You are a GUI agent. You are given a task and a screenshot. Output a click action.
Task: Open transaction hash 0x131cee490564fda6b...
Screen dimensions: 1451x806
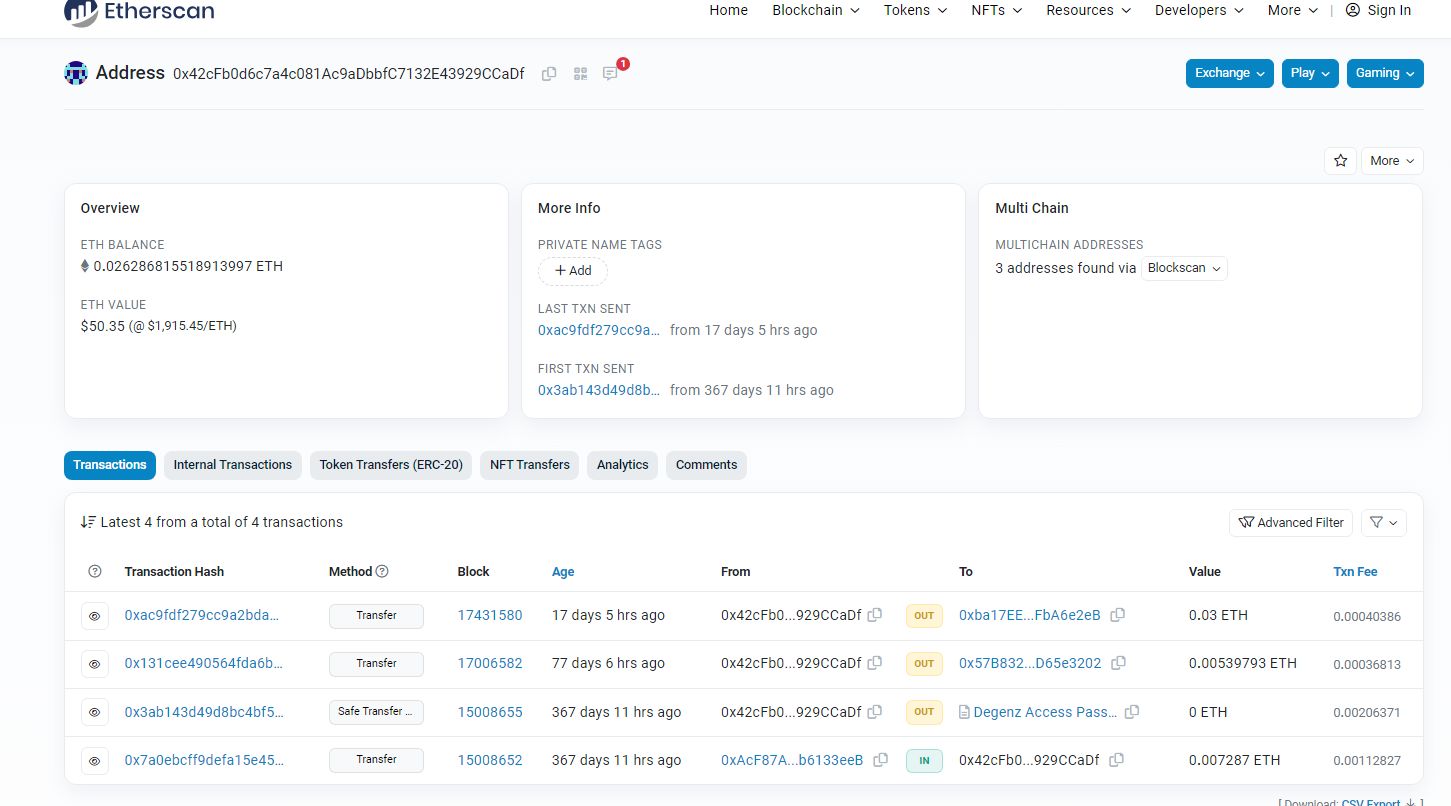[204, 663]
